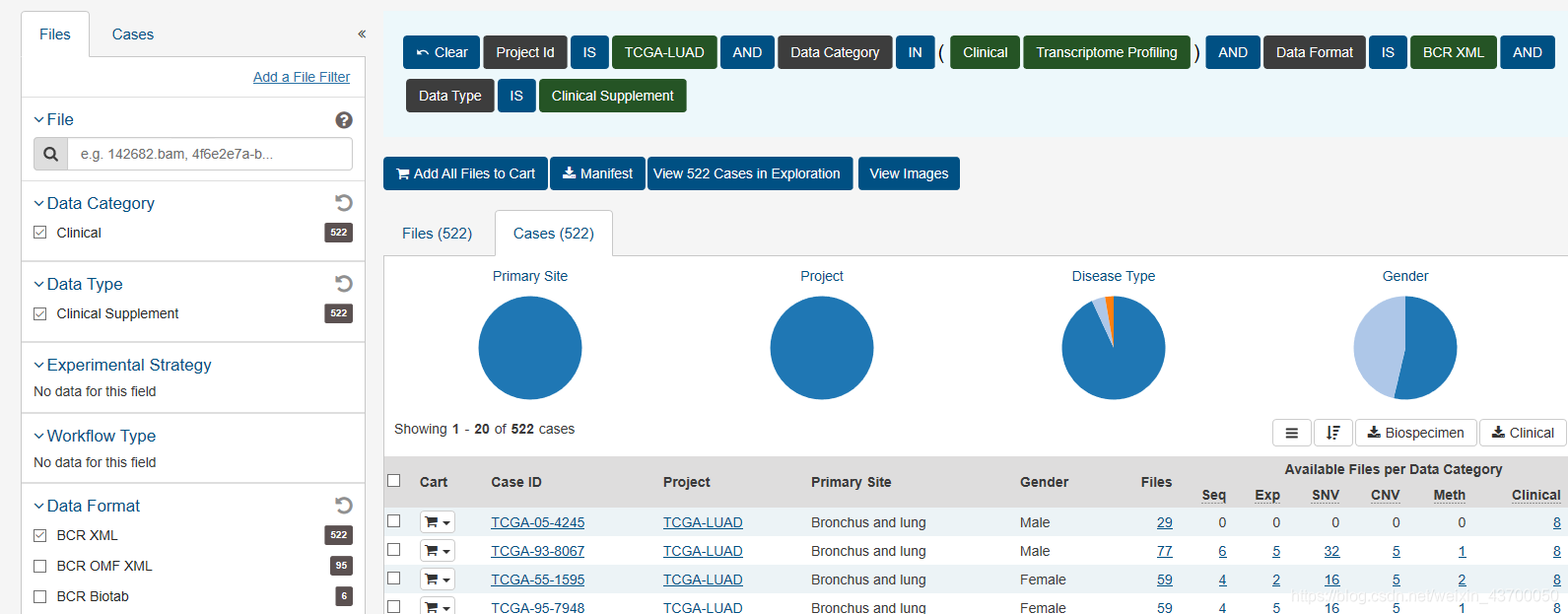Click the Transcriptome Profiling query value

coord(1107,52)
